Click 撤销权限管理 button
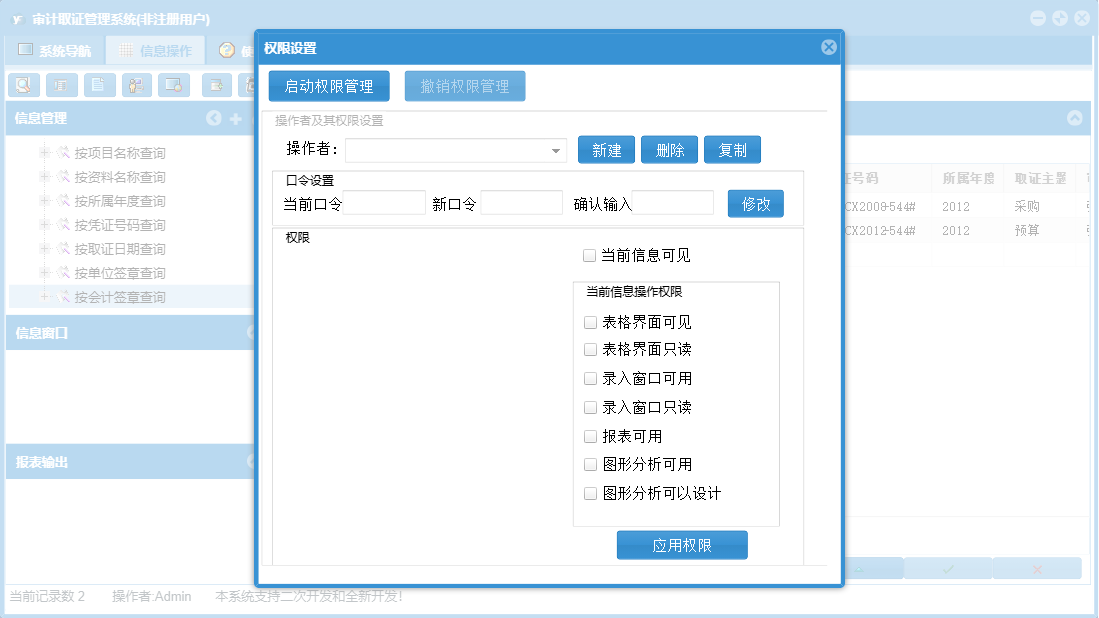 [465, 86]
